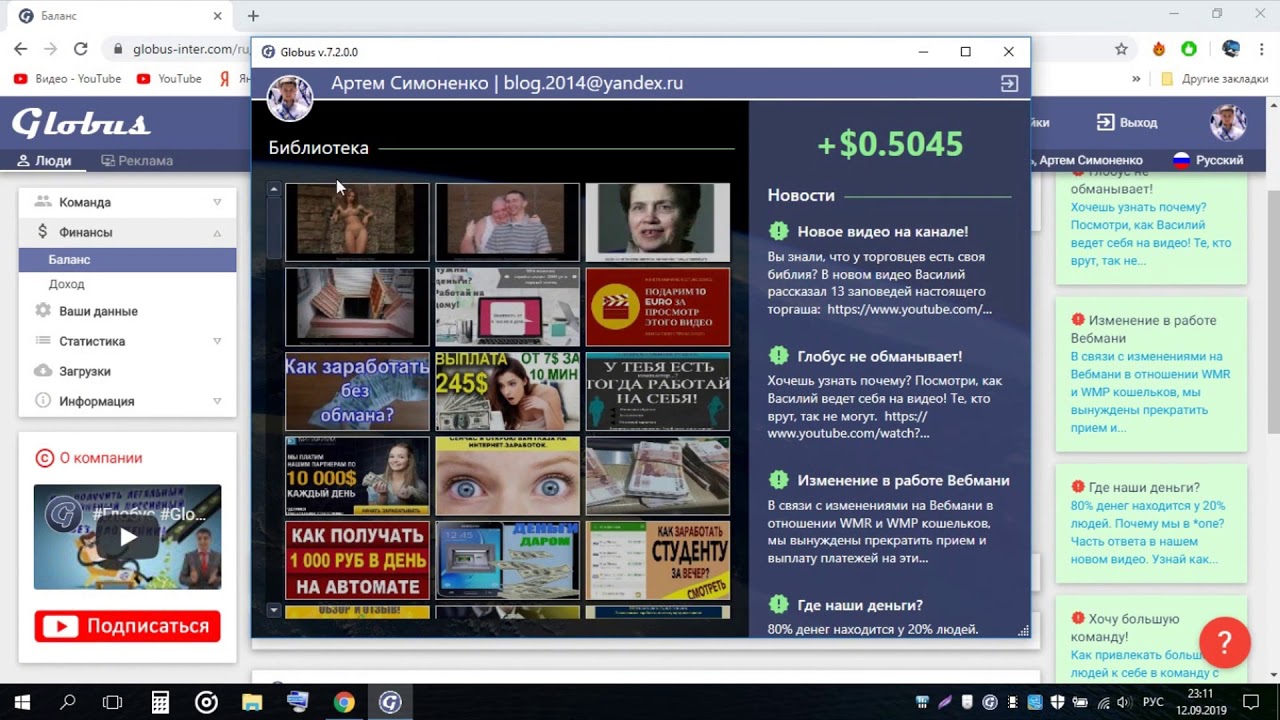Open the Видео - YouTube bookmark

coord(67,78)
